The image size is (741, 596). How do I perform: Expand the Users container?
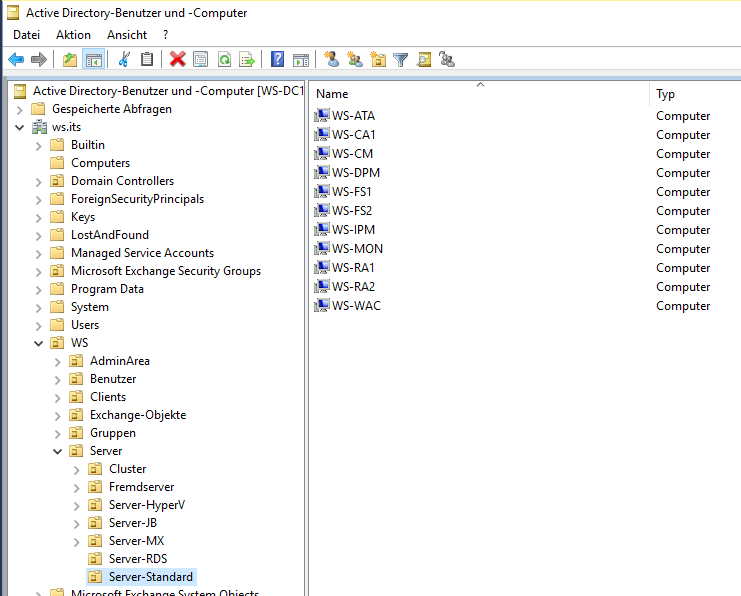(x=39, y=326)
